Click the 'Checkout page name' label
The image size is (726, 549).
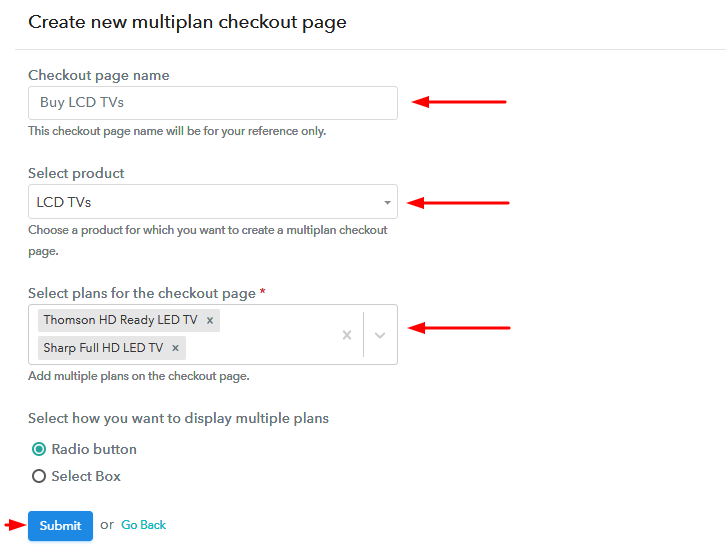tap(99, 75)
